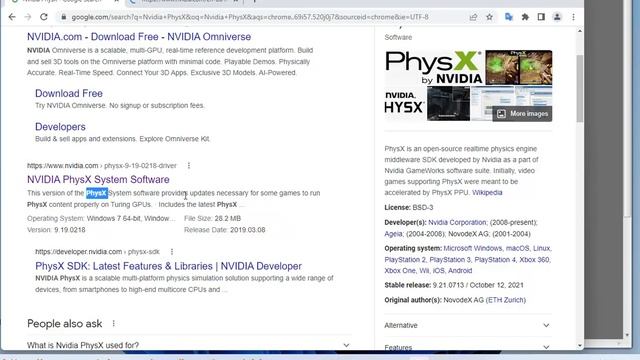Open the PhysX by NVIDIA logo image

(434, 67)
